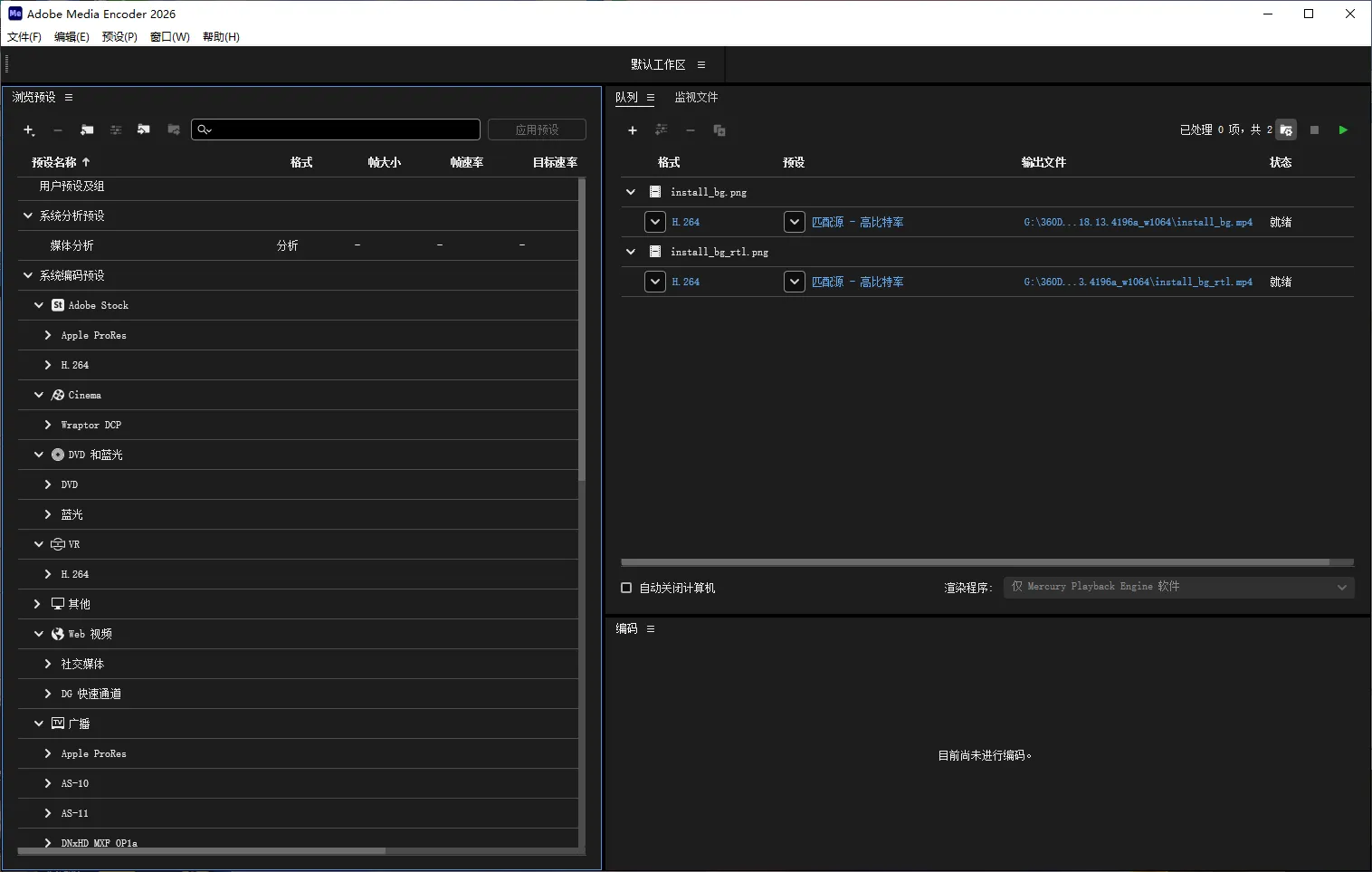Open the 匹配源-高比特率 preset dropdown

[794, 221]
